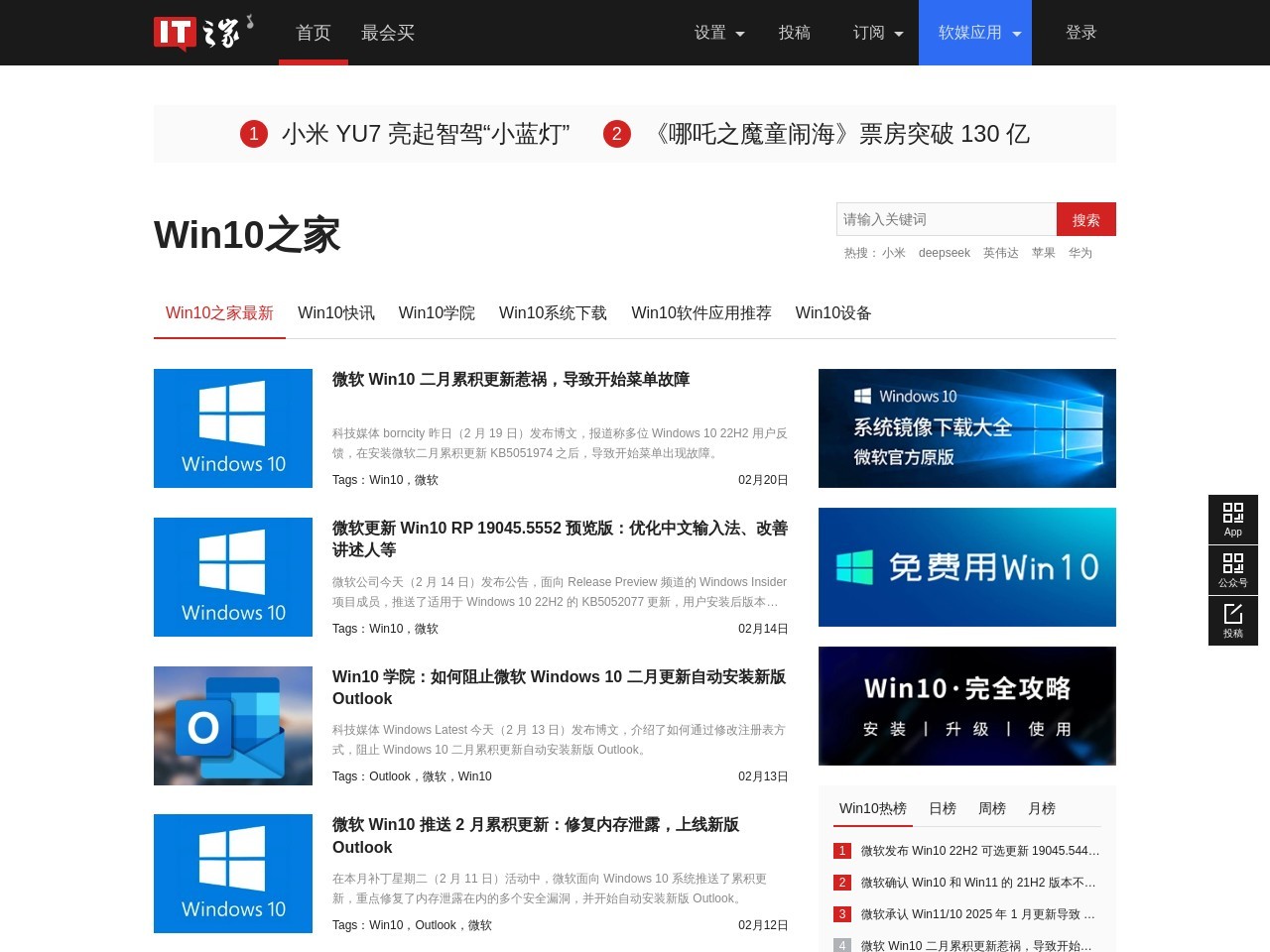Screen dimensions: 1270x952
Task: Click Outlook tag under 02月12日 article
Action: pyautogui.click(x=436, y=925)
